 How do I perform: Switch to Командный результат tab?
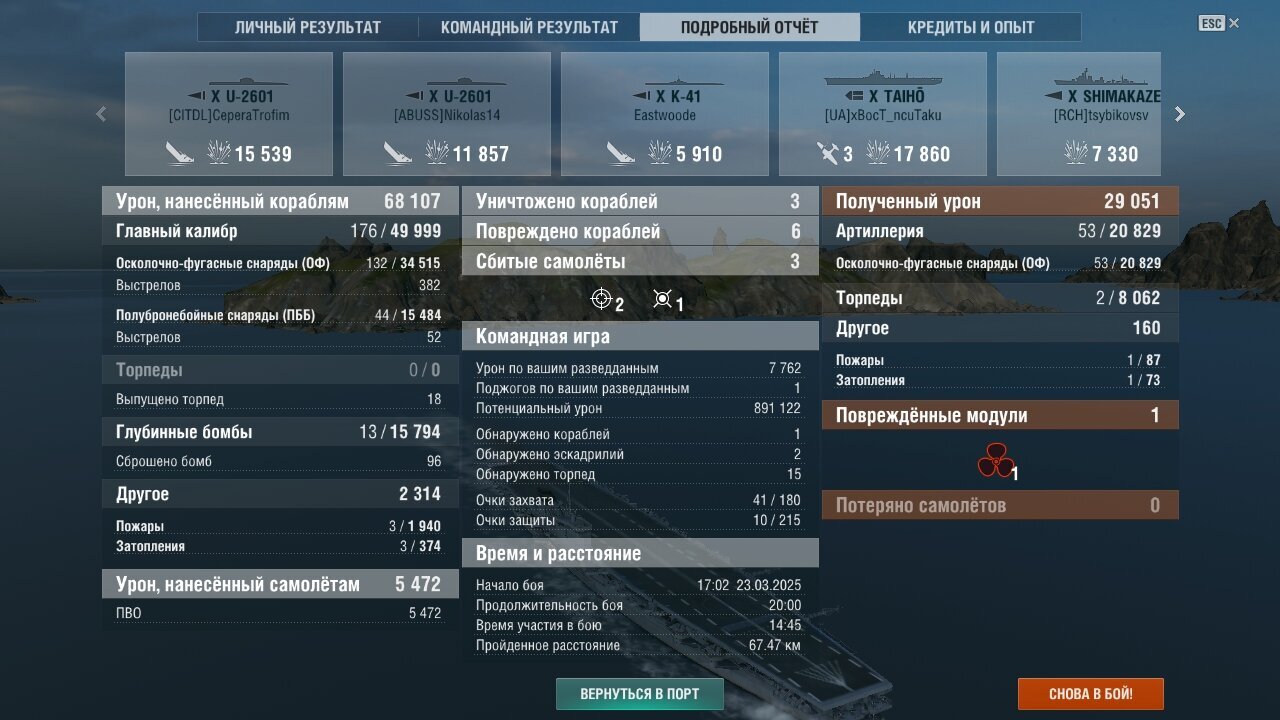[x=529, y=27]
